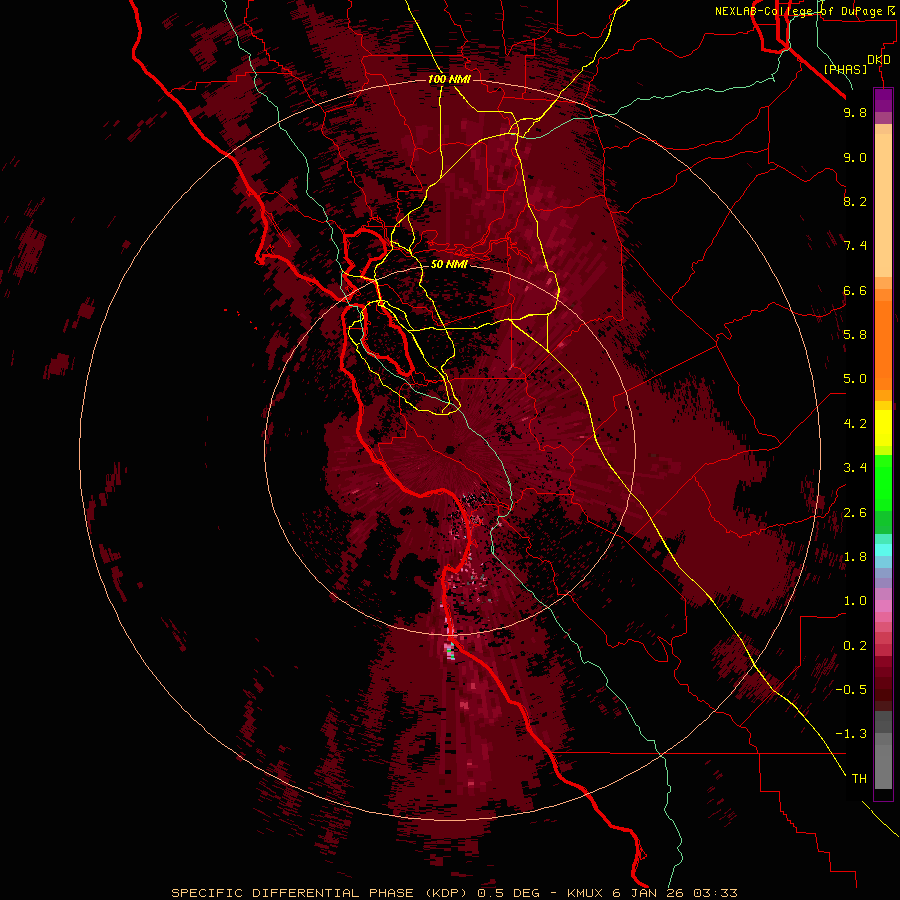Image resolution: width=900 pixels, height=900 pixels.
Task: Click the "100 NMI" range ring label
Action: (449, 79)
